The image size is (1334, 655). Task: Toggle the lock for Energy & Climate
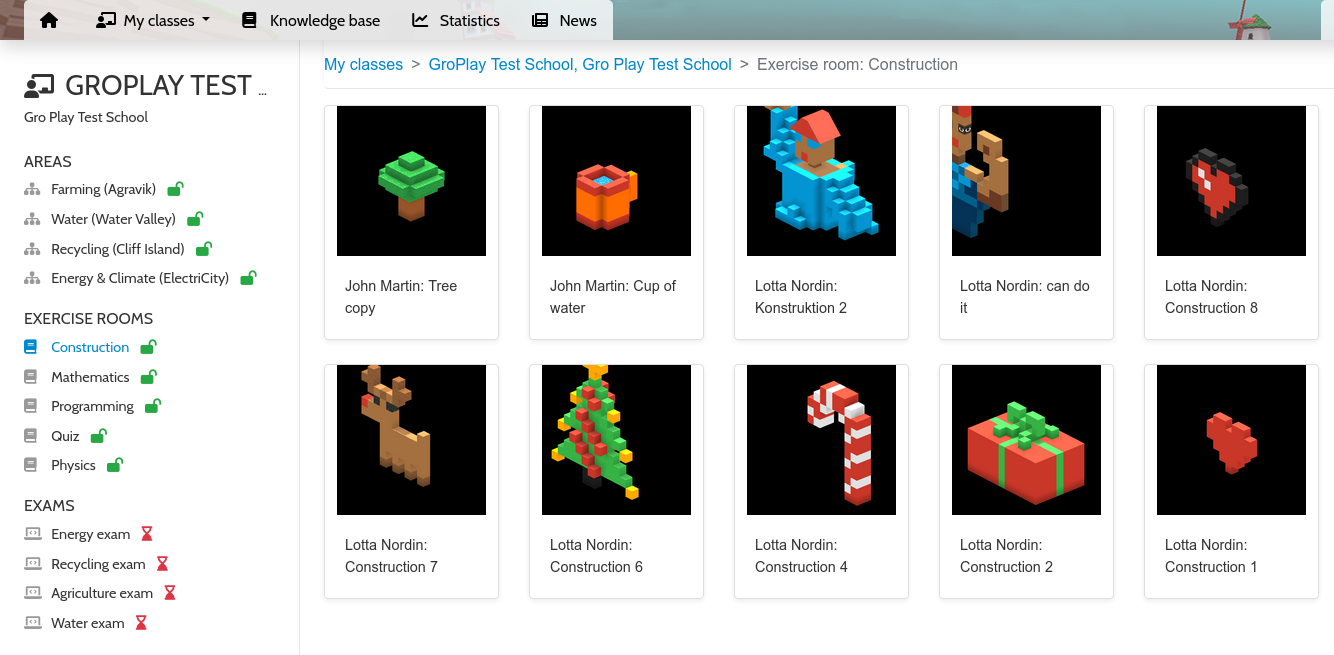(x=248, y=277)
